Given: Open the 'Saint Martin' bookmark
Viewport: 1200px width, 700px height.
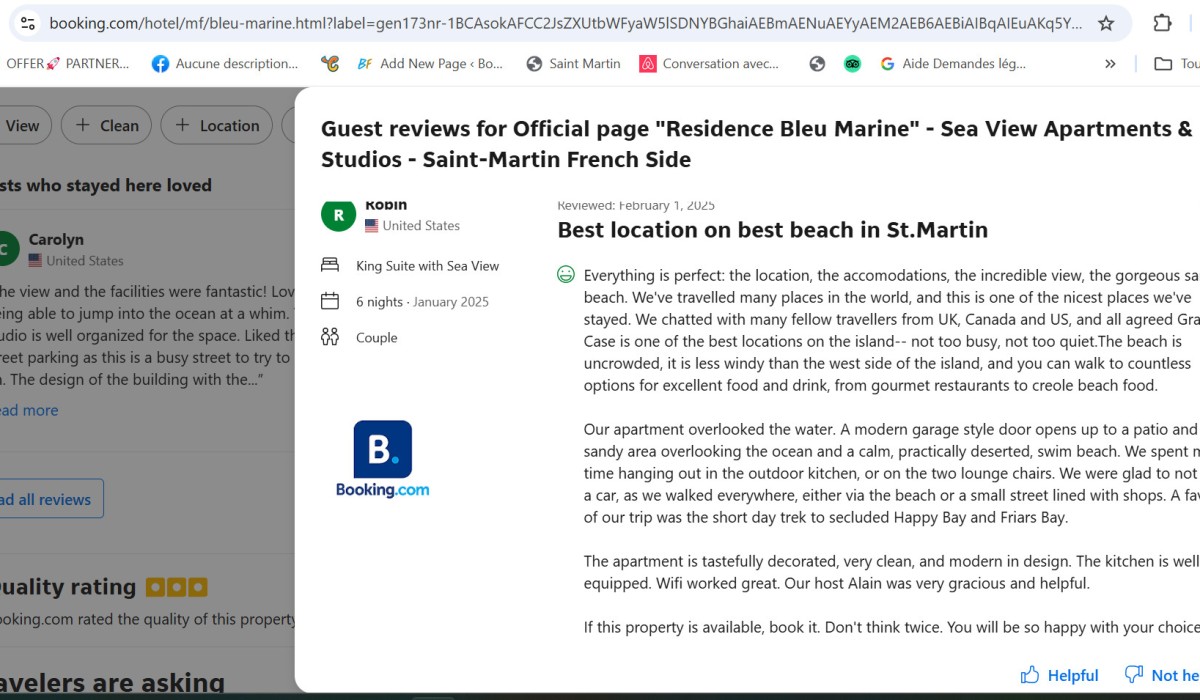Looking at the screenshot, I should point(573,64).
